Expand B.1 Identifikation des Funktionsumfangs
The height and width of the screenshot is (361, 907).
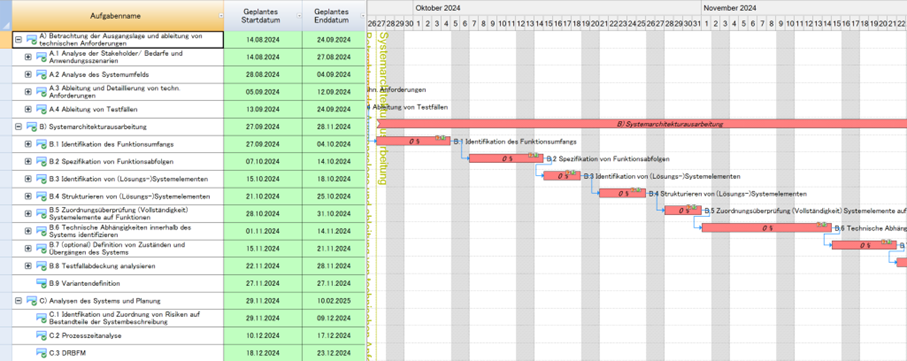(x=28, y=144)
